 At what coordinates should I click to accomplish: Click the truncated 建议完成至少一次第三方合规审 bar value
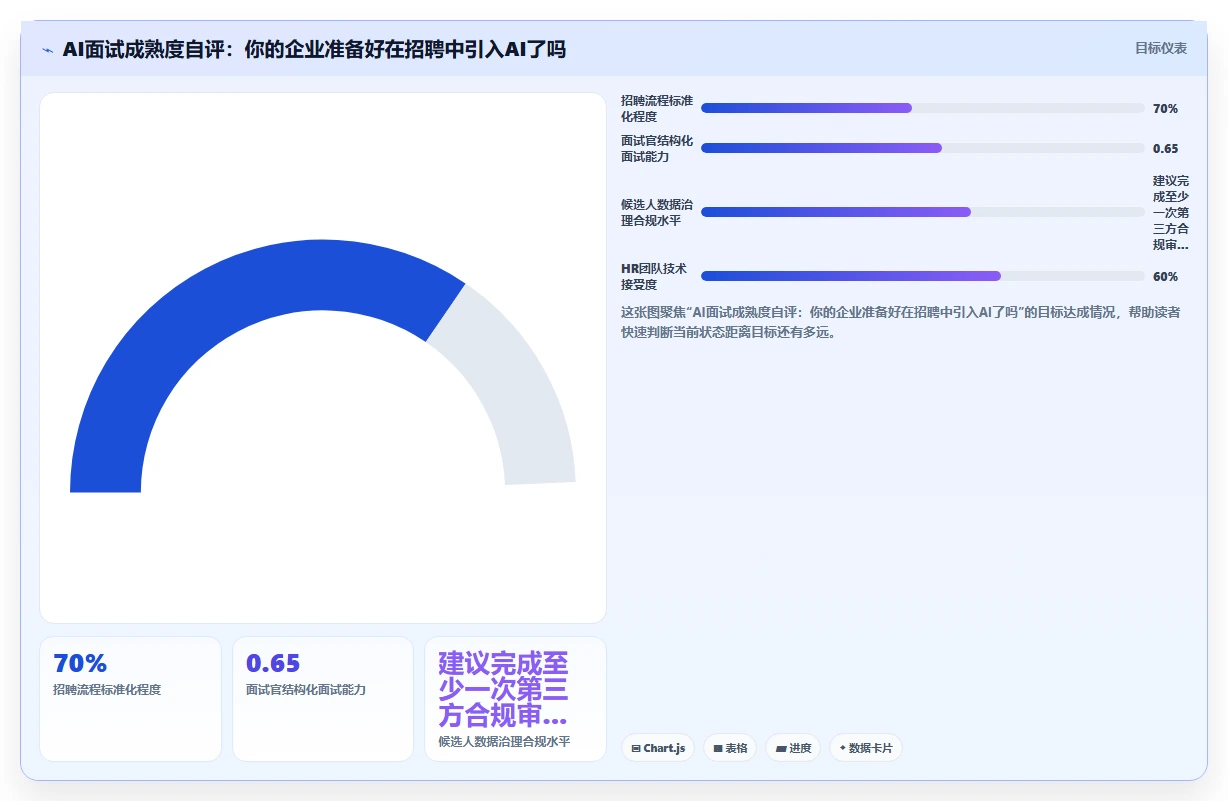(1171, 212)
